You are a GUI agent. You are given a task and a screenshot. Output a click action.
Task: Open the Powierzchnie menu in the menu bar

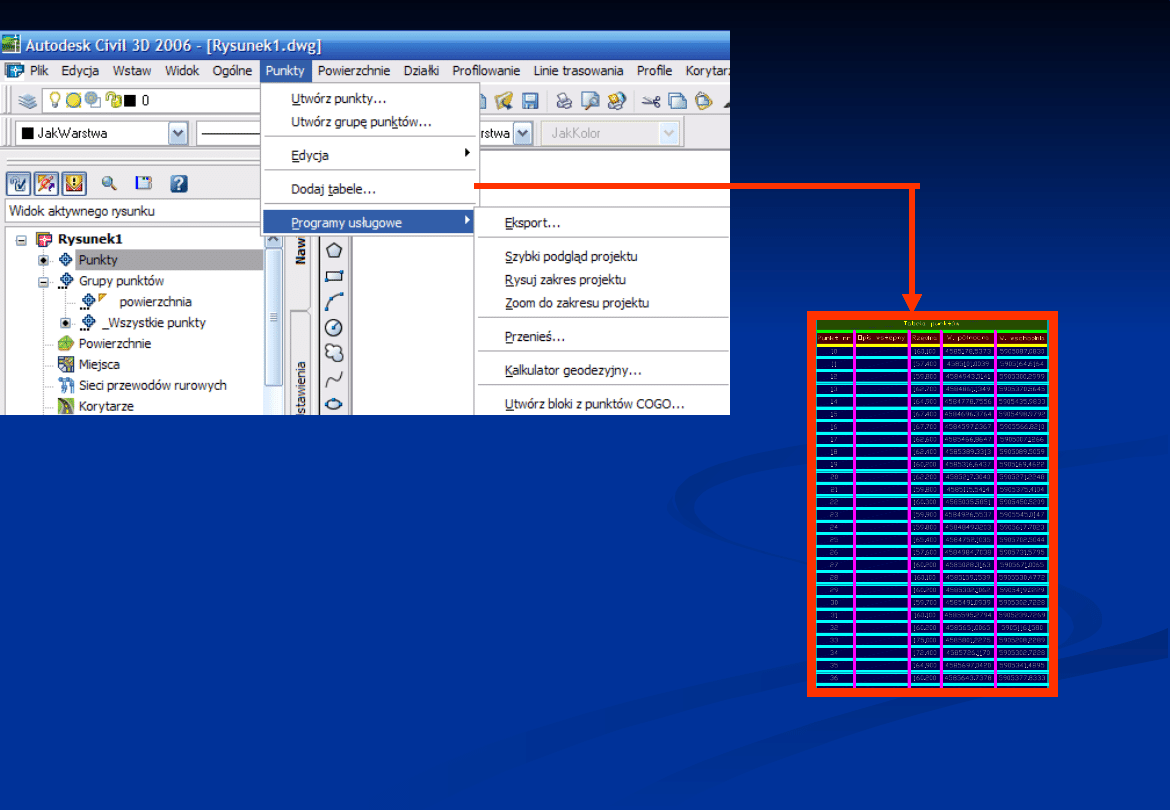pos(354,71)
